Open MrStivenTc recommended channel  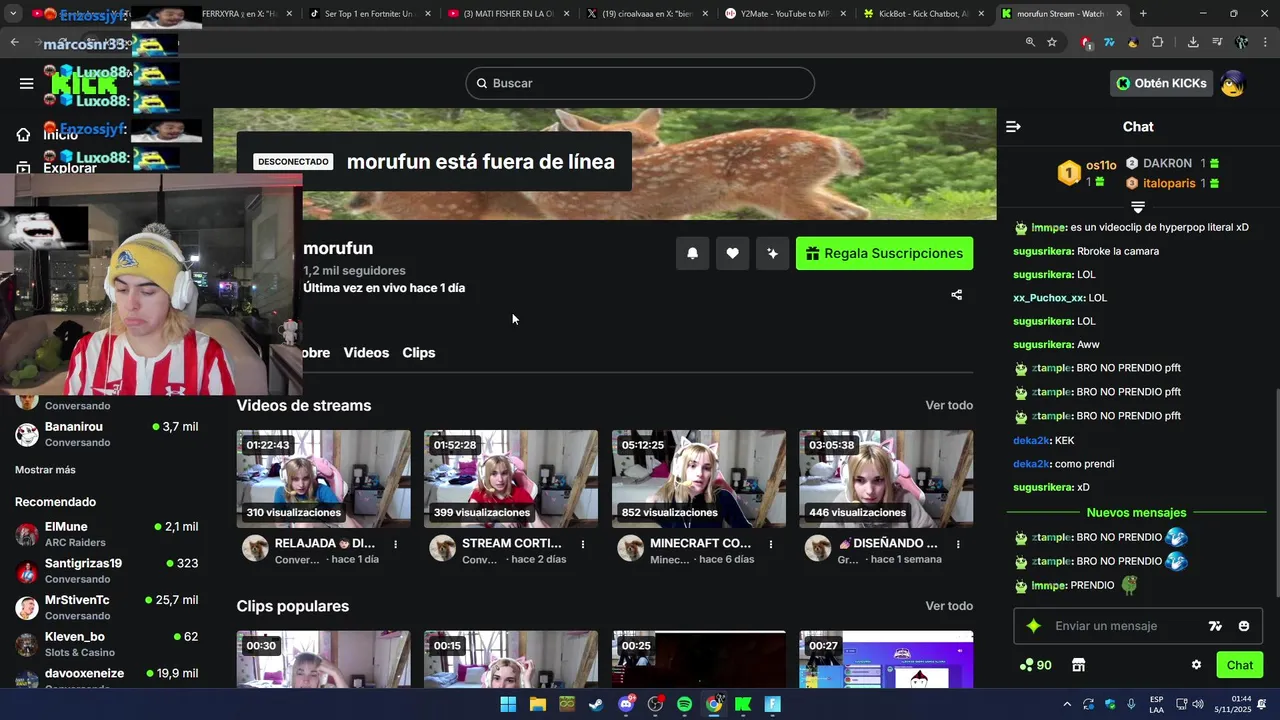(106, 607)
